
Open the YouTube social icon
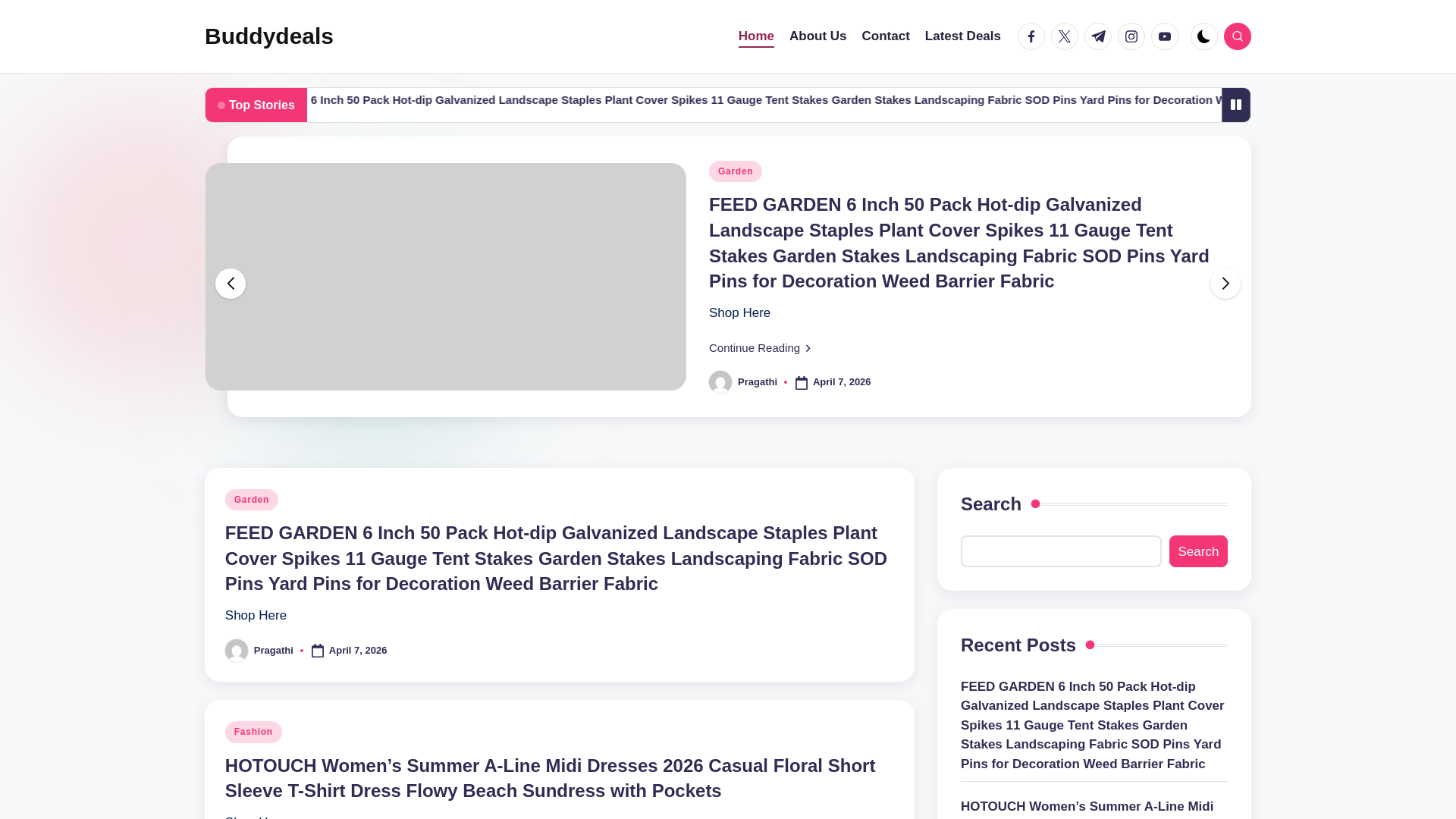1165,36
